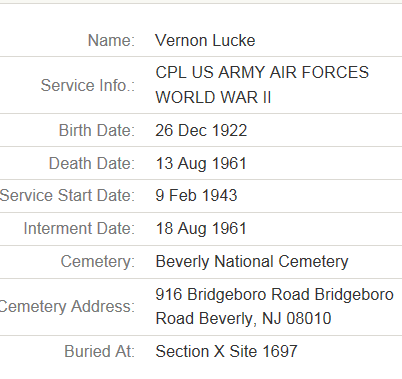Select CPL US ARMY AIR FORCES text

click(x=262, y=72)
